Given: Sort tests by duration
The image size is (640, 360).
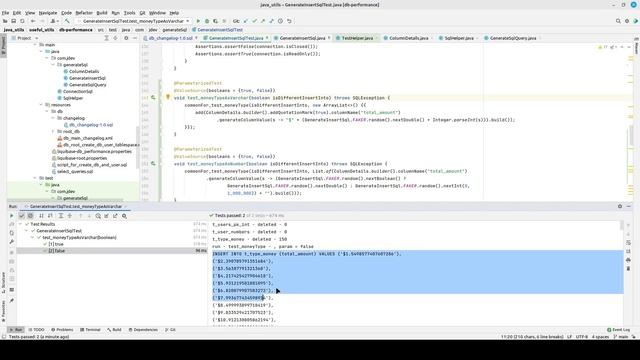Looking at the screenshot, I should [x=50, y=216].
